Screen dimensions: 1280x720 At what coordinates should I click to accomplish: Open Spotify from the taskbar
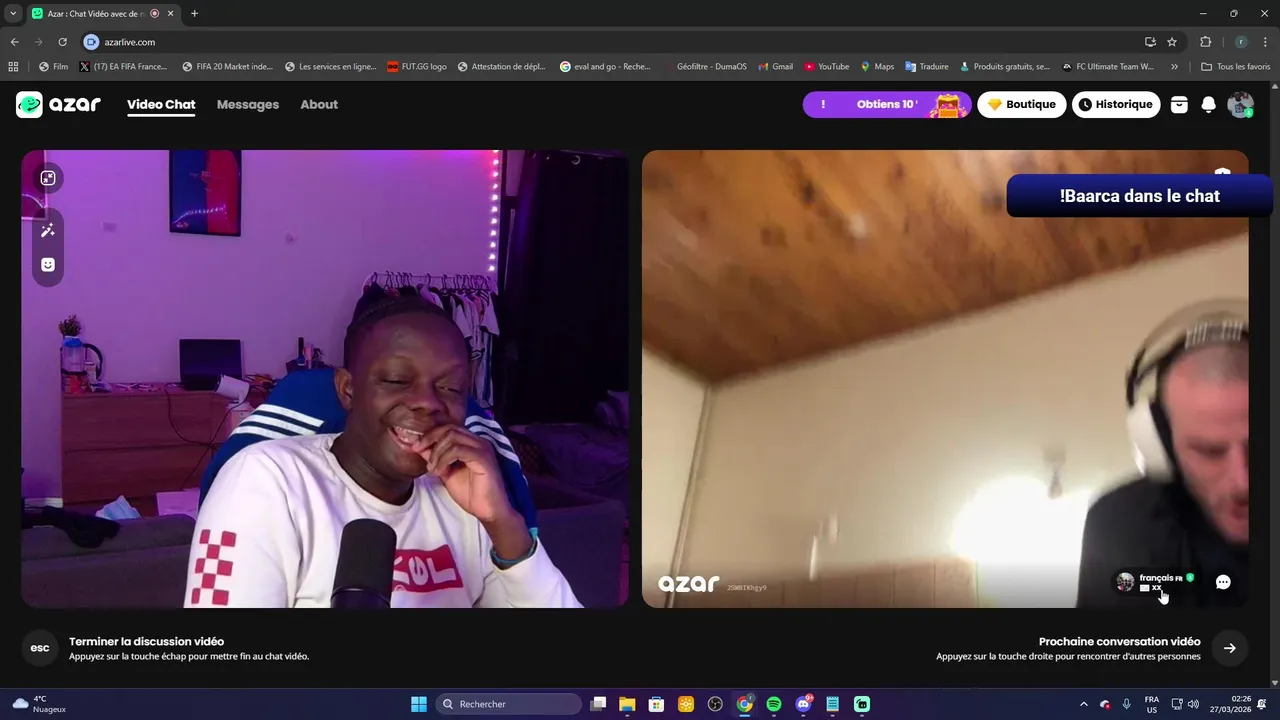[x=774, y=704]
